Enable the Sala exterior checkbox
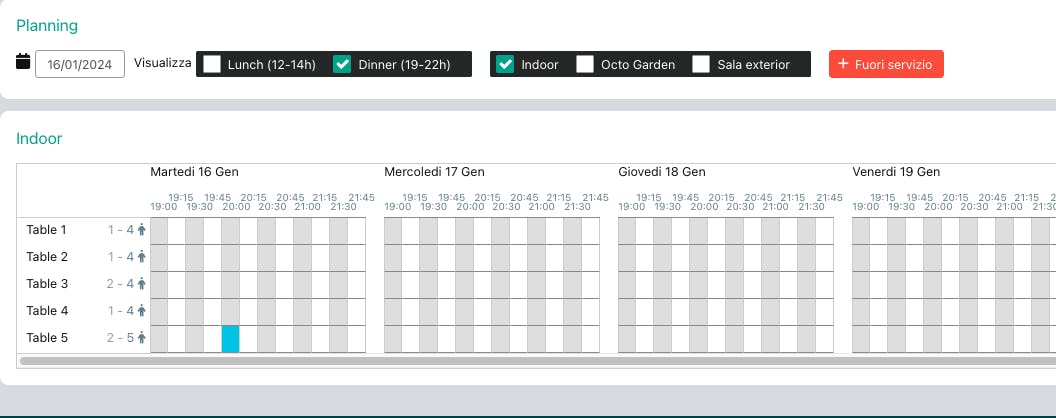This screenshot has height=418, width=1056. [x=702, y=64]
